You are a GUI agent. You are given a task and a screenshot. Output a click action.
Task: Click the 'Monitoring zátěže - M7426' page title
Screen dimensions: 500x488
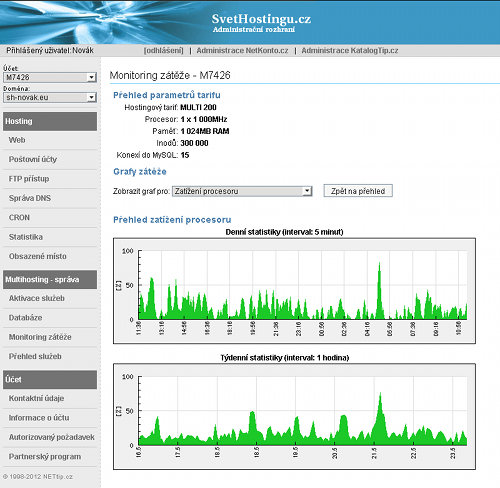170,75
